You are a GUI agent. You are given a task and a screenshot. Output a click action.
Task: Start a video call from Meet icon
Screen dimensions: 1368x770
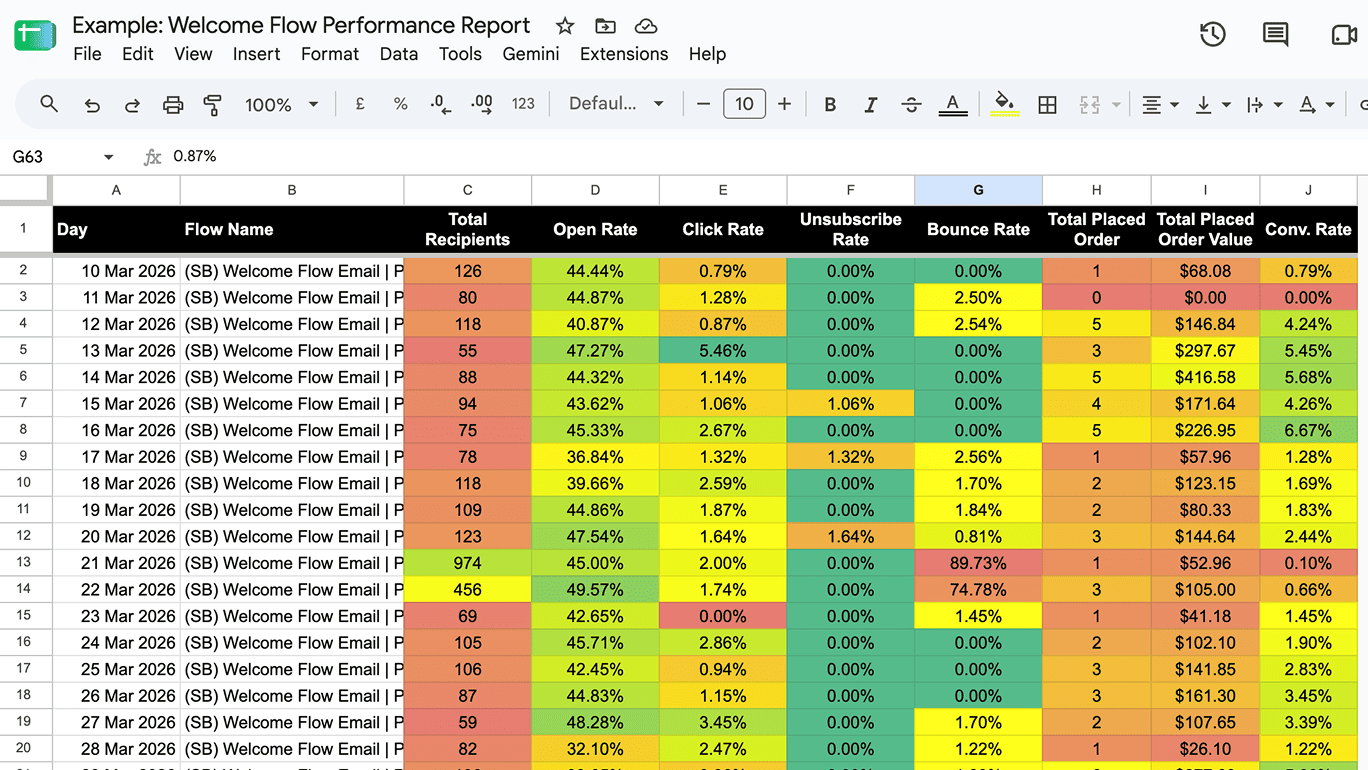tap(1344, 34)
